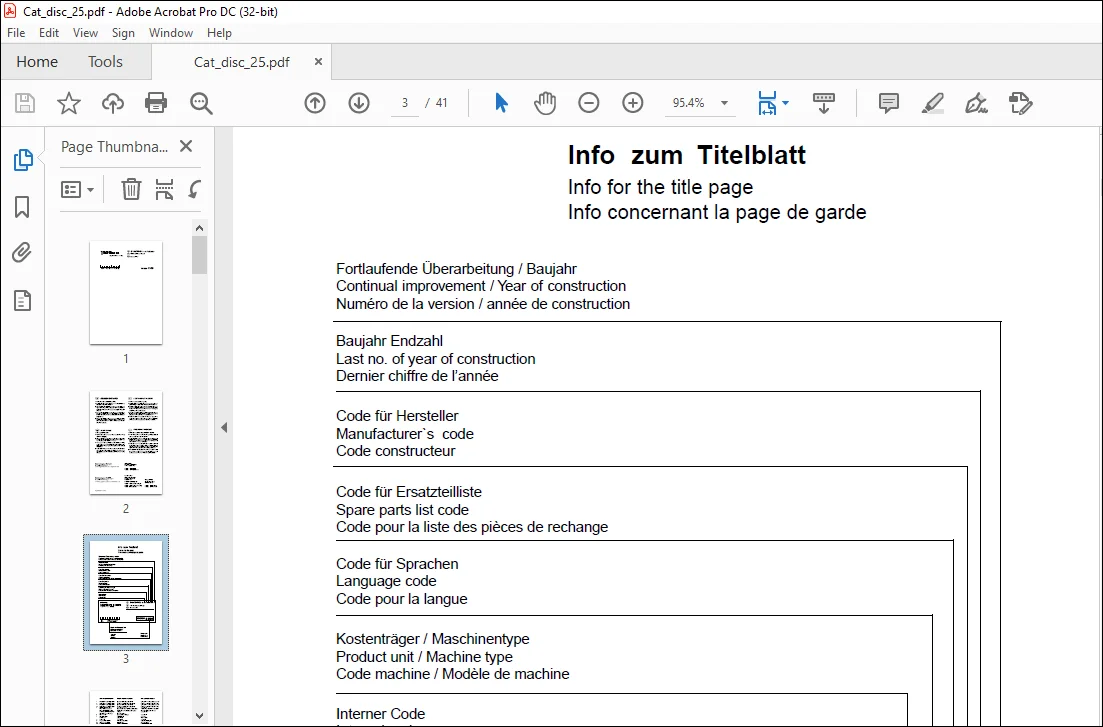This screenshot has height=727, width=1103.
Task: Click 'Interner Code' text
Action: 380,714
